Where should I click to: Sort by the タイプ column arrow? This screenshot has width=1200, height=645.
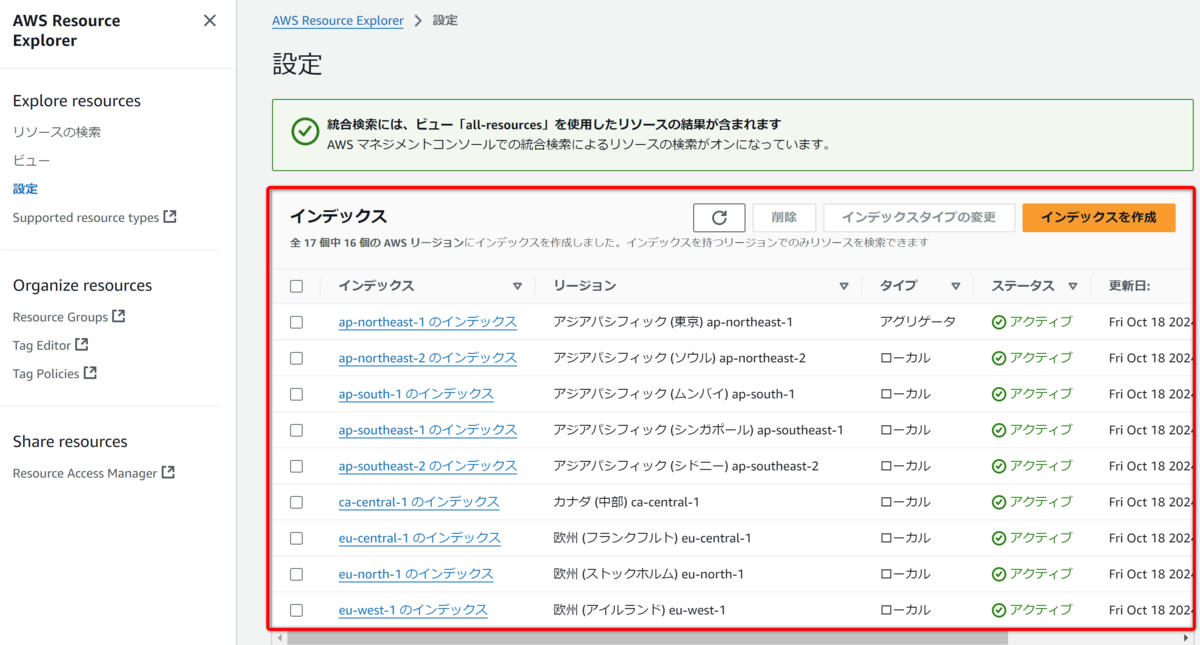click(956, 286)
